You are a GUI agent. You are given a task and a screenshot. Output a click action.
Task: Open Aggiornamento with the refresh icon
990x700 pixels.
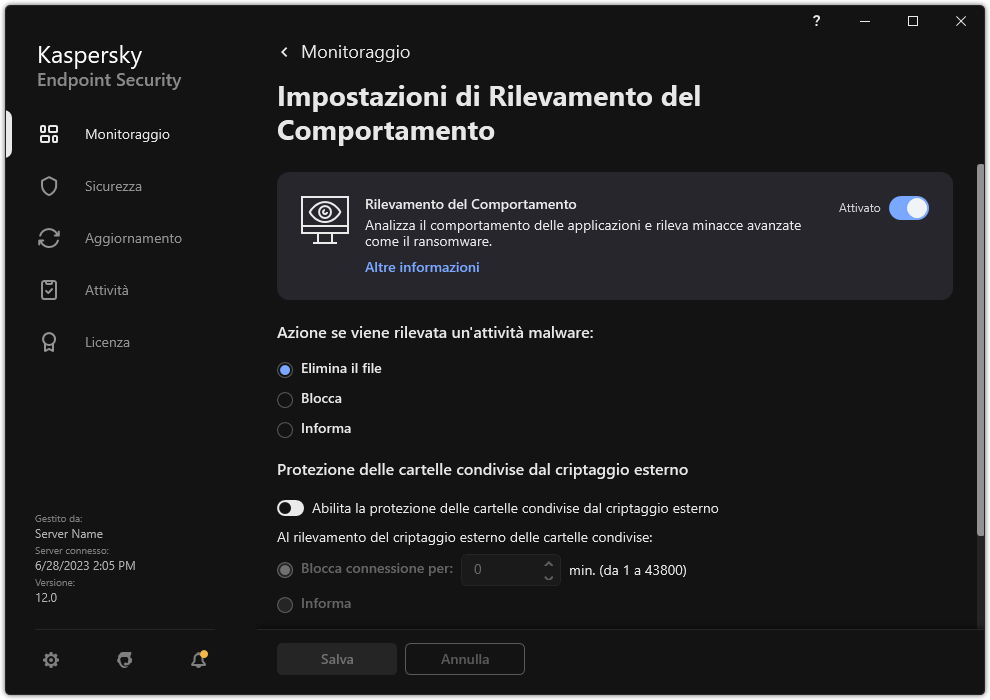pos(48,237)
